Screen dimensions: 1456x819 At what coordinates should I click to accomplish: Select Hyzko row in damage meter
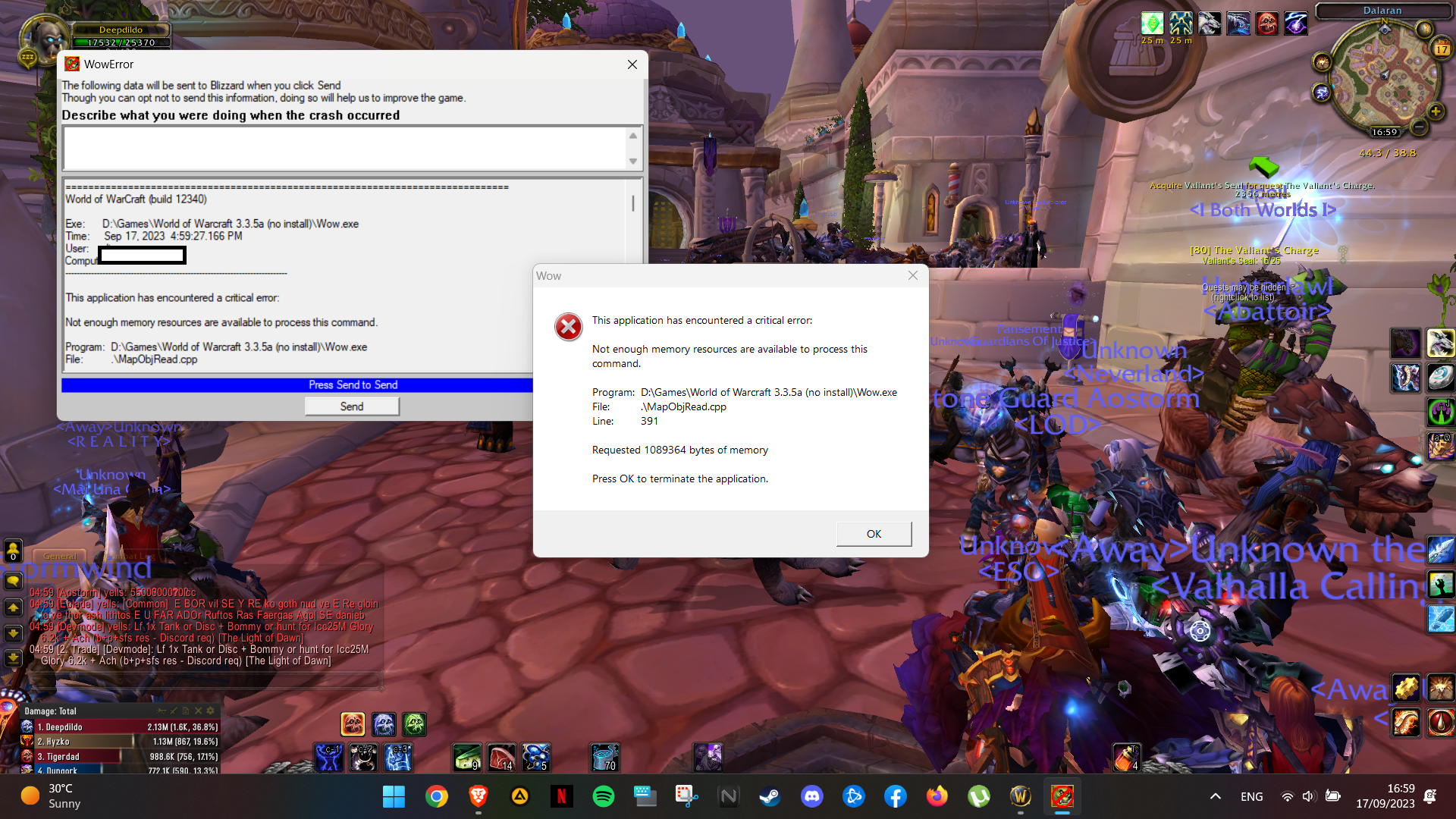click(121, 742)
